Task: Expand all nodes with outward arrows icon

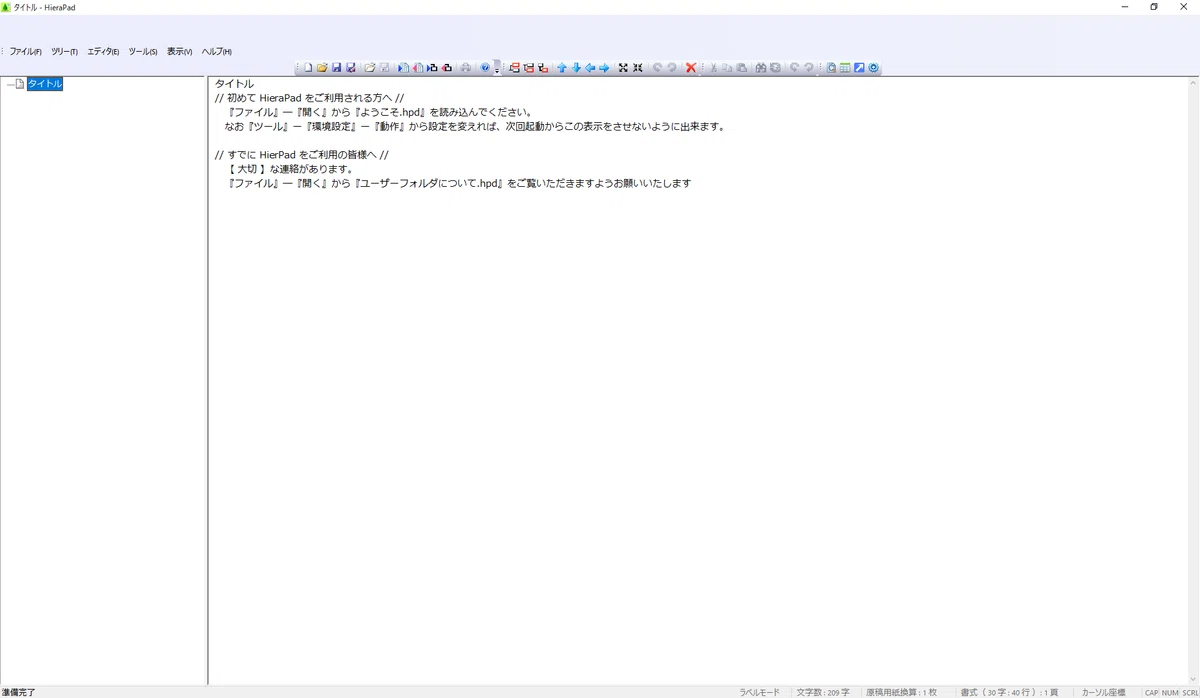Action: tap(623, 68)
